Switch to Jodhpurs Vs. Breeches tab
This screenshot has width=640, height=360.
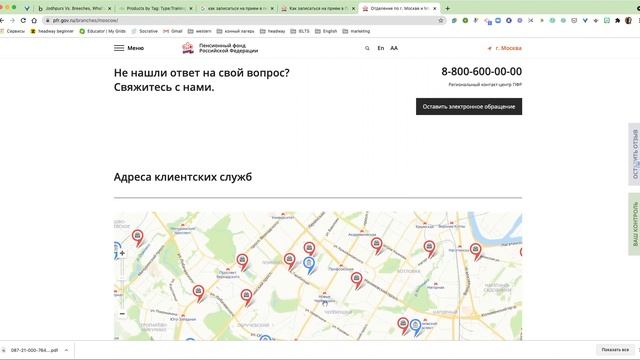tap(73, 8)
